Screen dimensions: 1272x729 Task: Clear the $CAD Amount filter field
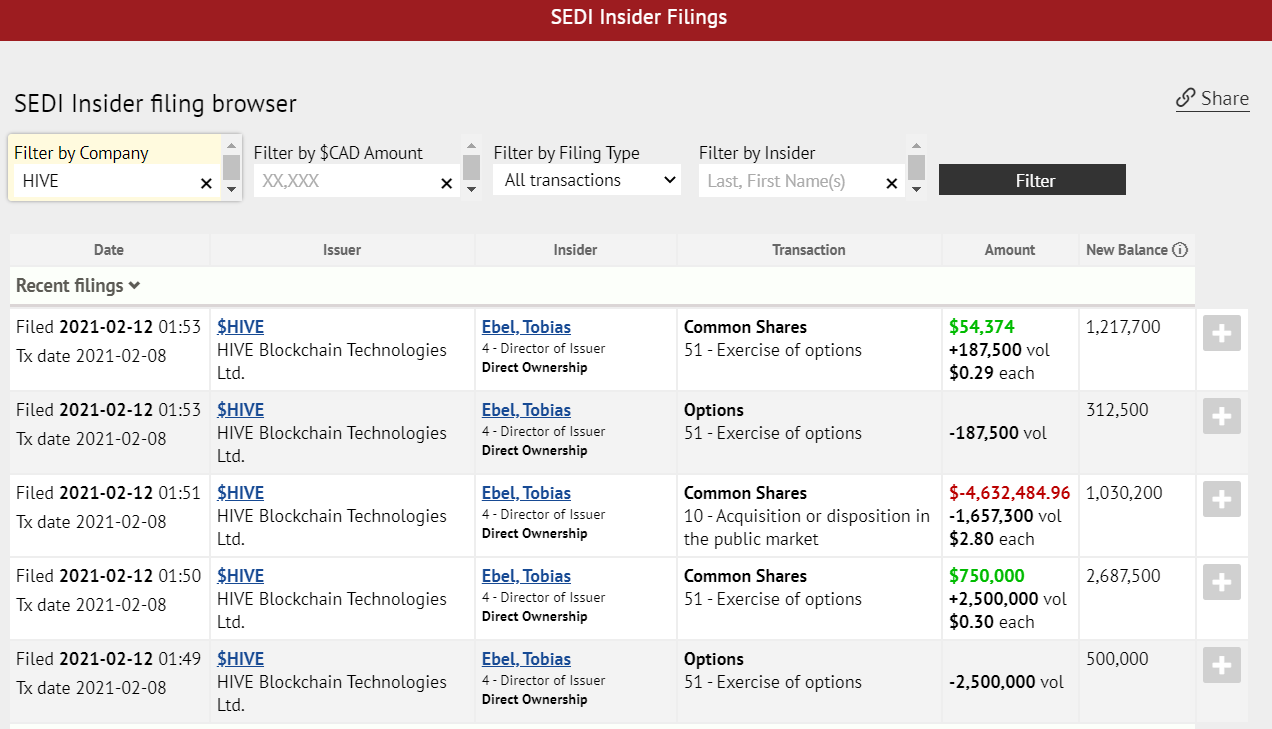point(447,183)
